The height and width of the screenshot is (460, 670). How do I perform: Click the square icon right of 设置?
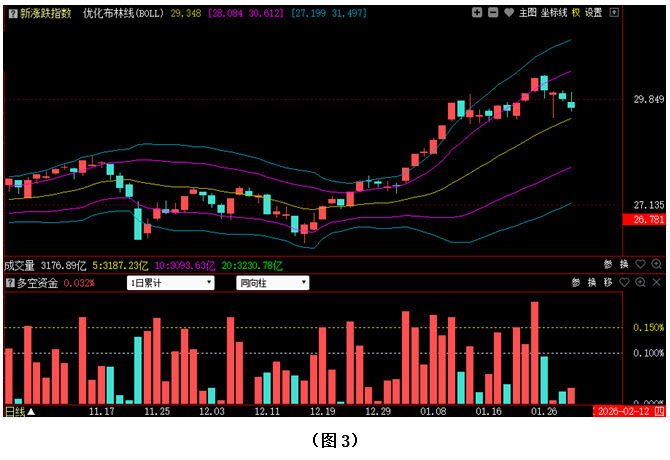(615, 12)
